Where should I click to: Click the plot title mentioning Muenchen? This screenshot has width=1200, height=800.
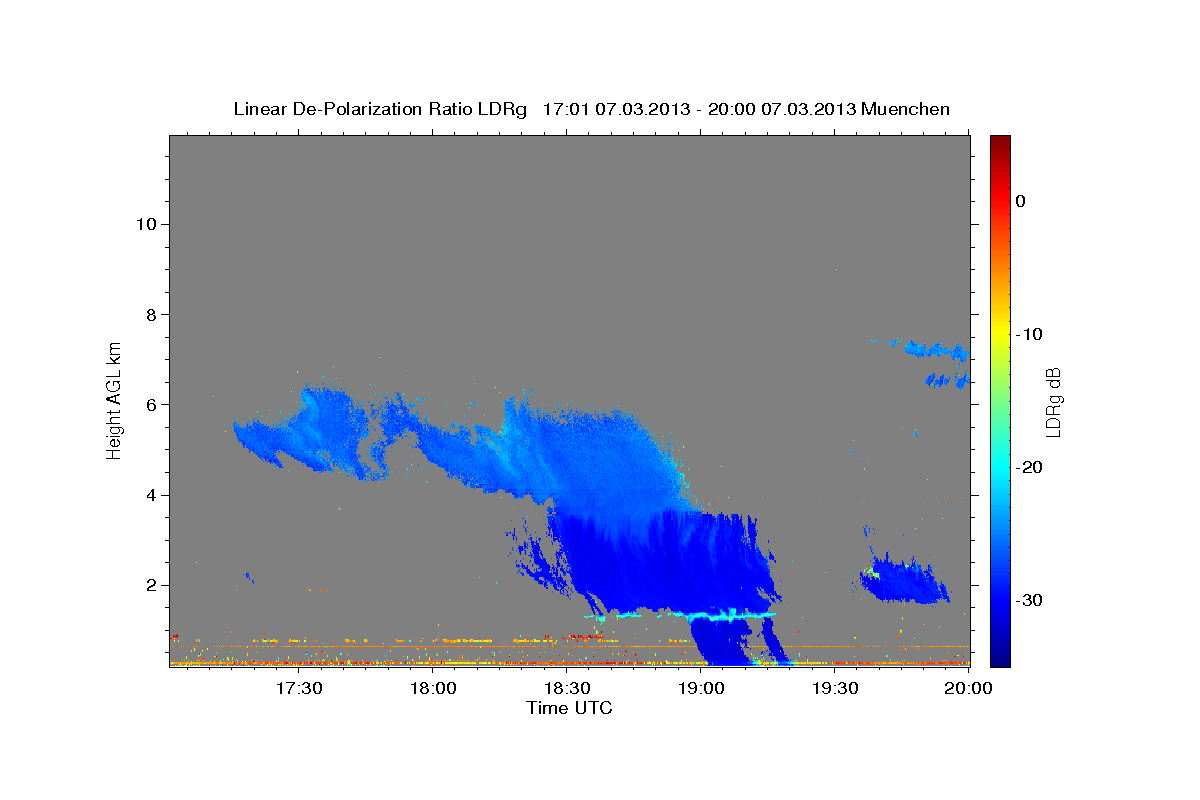click(x=591, y=109)
